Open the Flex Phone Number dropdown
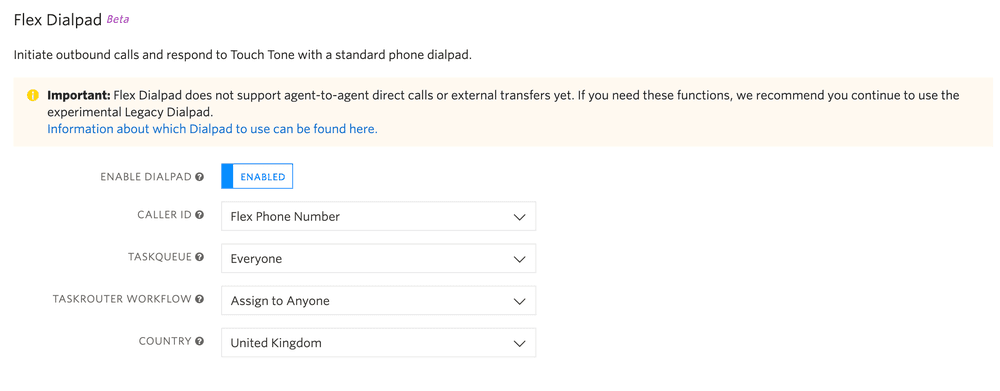 [378, 216]
